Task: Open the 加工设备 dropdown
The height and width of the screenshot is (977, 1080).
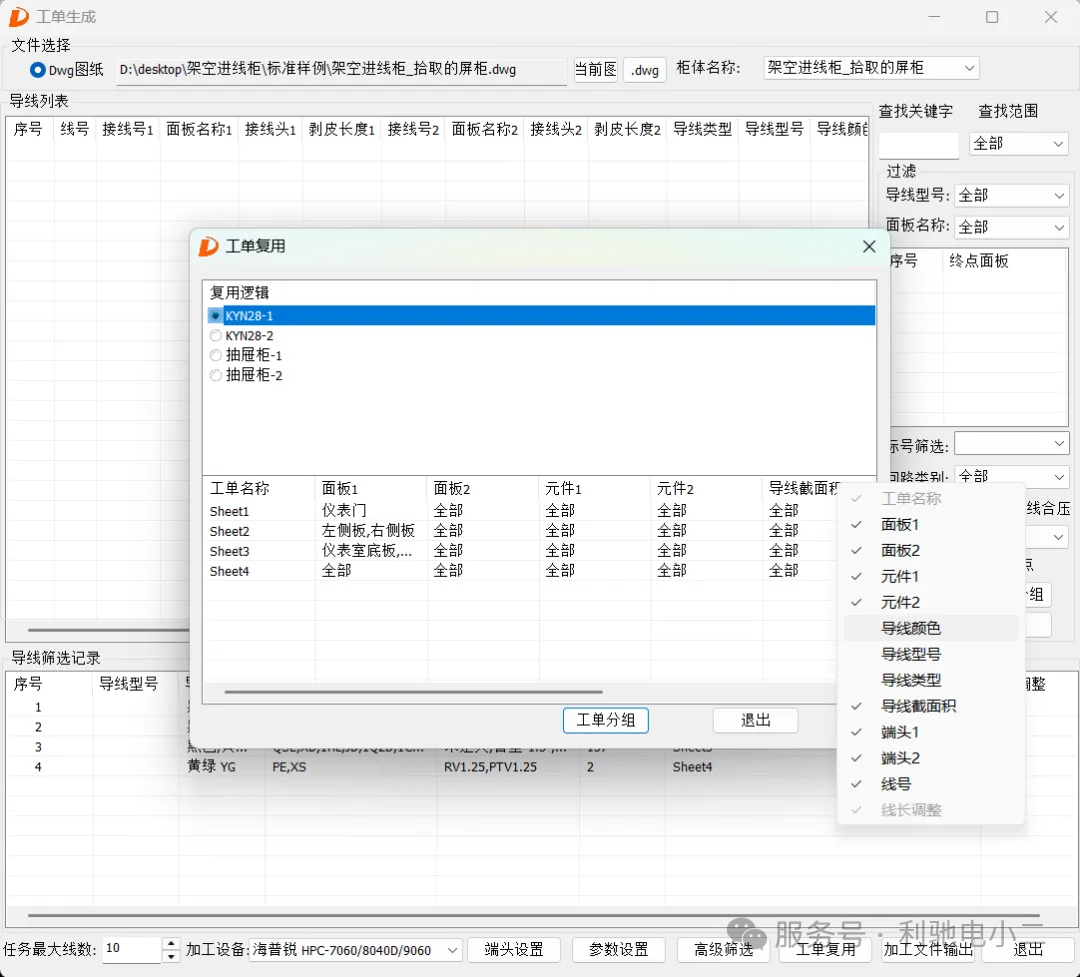Action: (355, 950)
